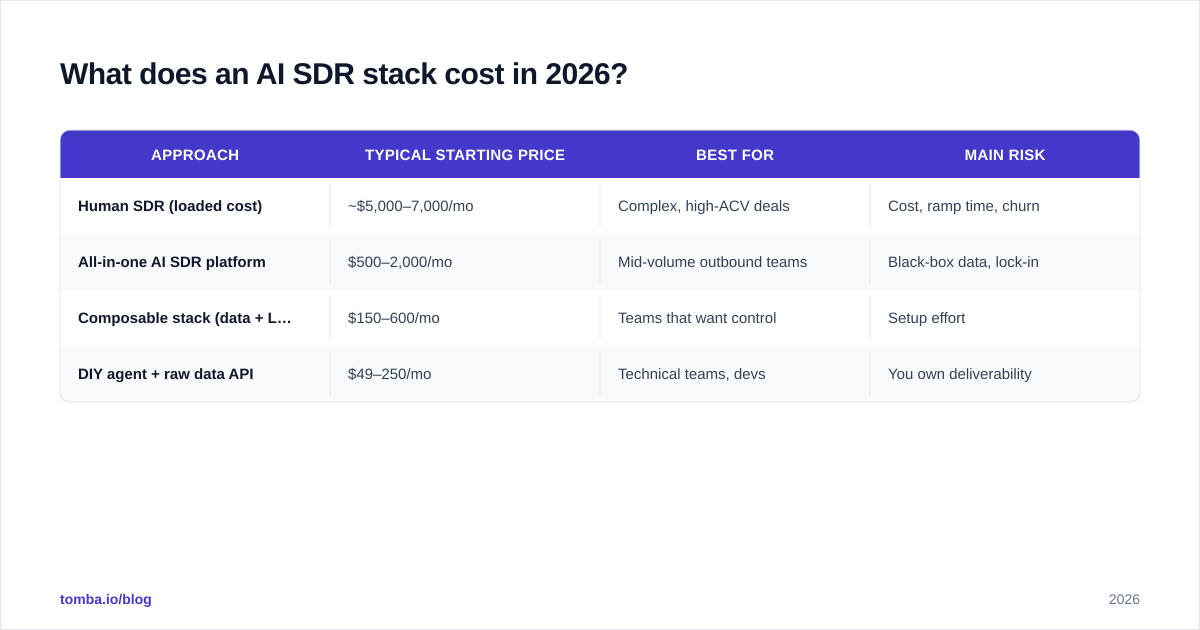Select the "DIY agent + raw data API" cell
The height and width of the screenshot is (630, 1200).
click(x=195, y=374)
